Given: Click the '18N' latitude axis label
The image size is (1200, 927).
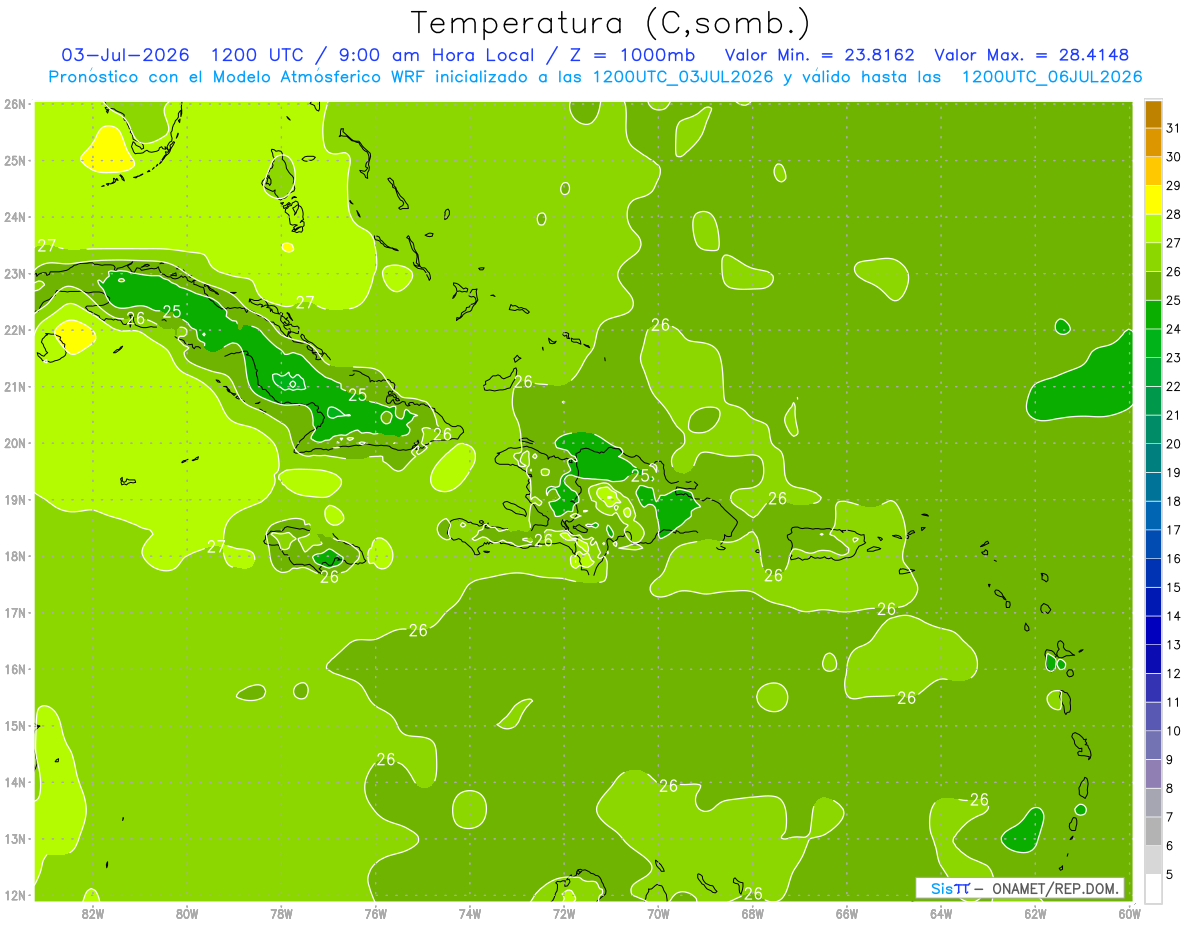Looking at the screenshot, I should point(15,556).
